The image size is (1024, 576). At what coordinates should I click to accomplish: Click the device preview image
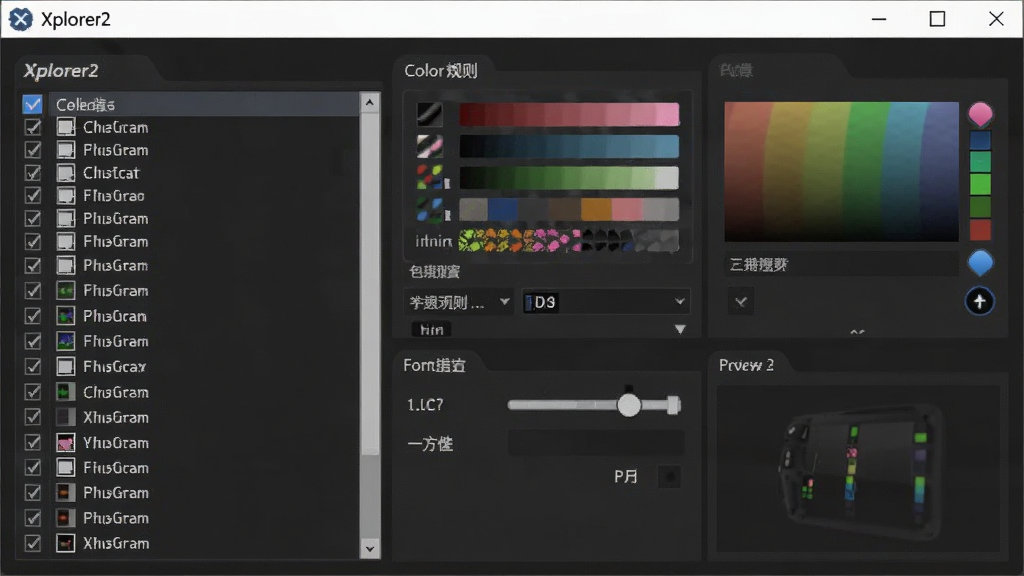tap(861, 473)
